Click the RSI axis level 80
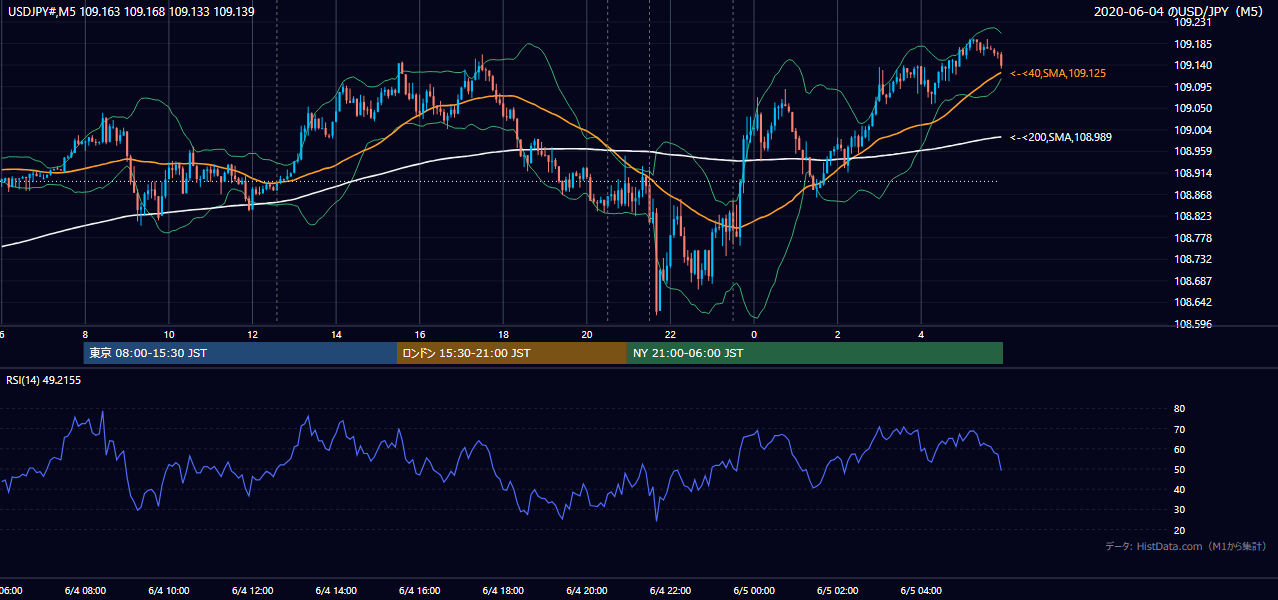1278x600 pixels. click(x=1180, y=409)
